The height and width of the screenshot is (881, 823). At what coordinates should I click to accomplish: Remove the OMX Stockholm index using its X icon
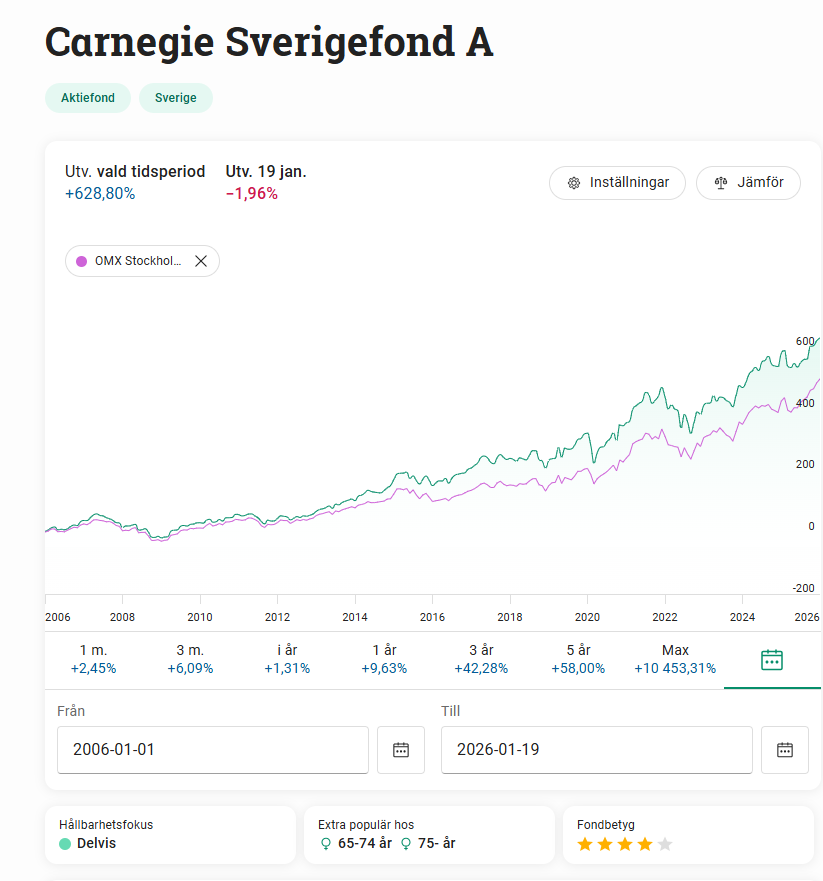click(x=200, y=260)
